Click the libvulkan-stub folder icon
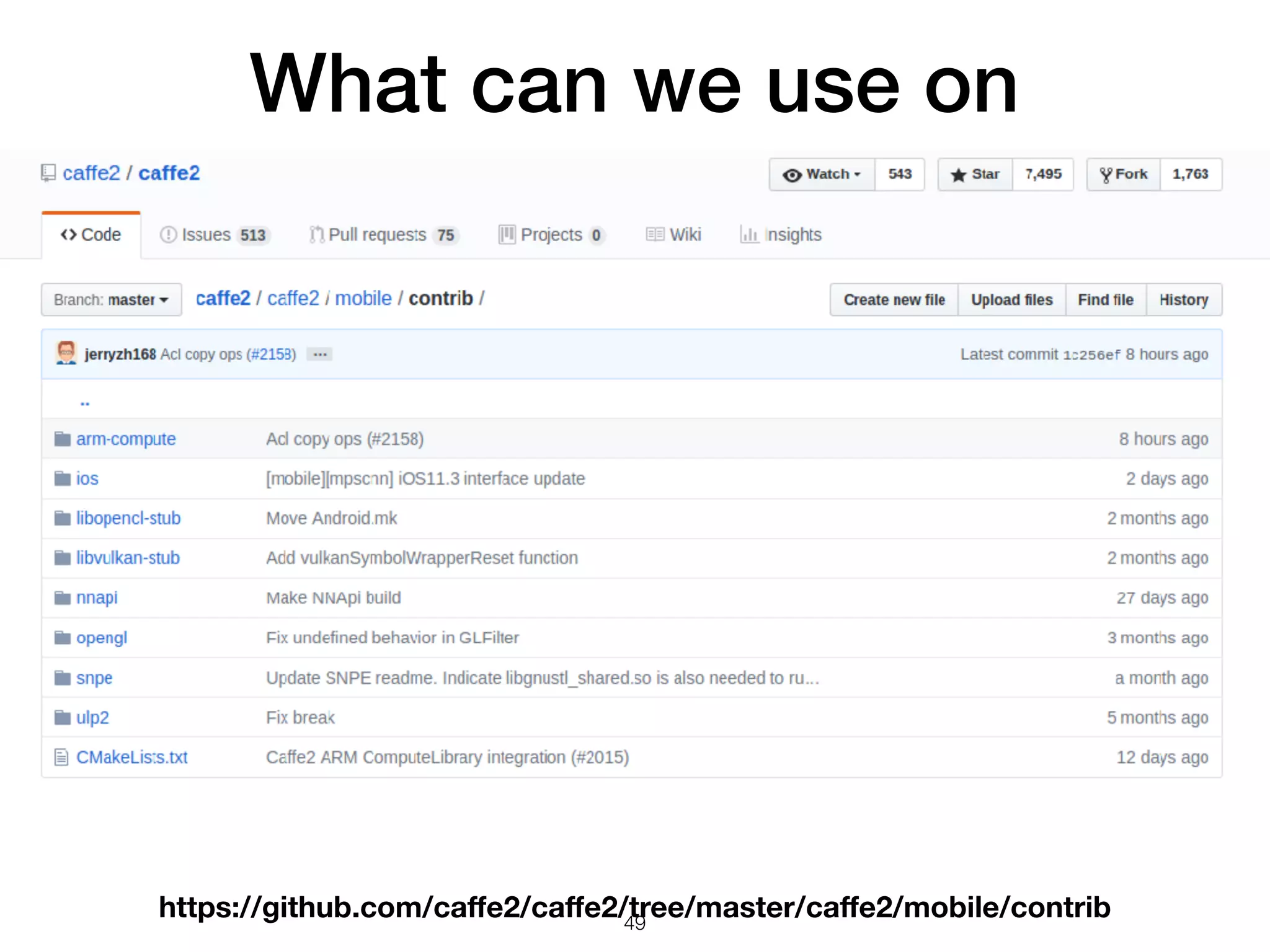 62,558
